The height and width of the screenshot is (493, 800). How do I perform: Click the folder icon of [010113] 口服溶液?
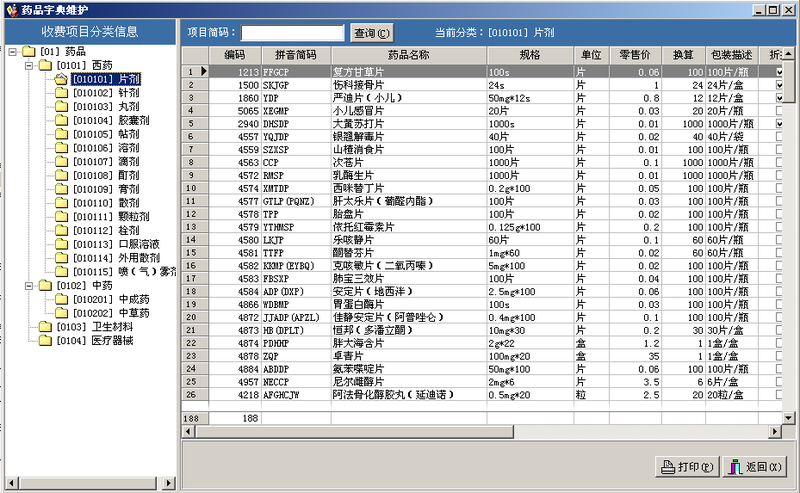click(61, 244)
